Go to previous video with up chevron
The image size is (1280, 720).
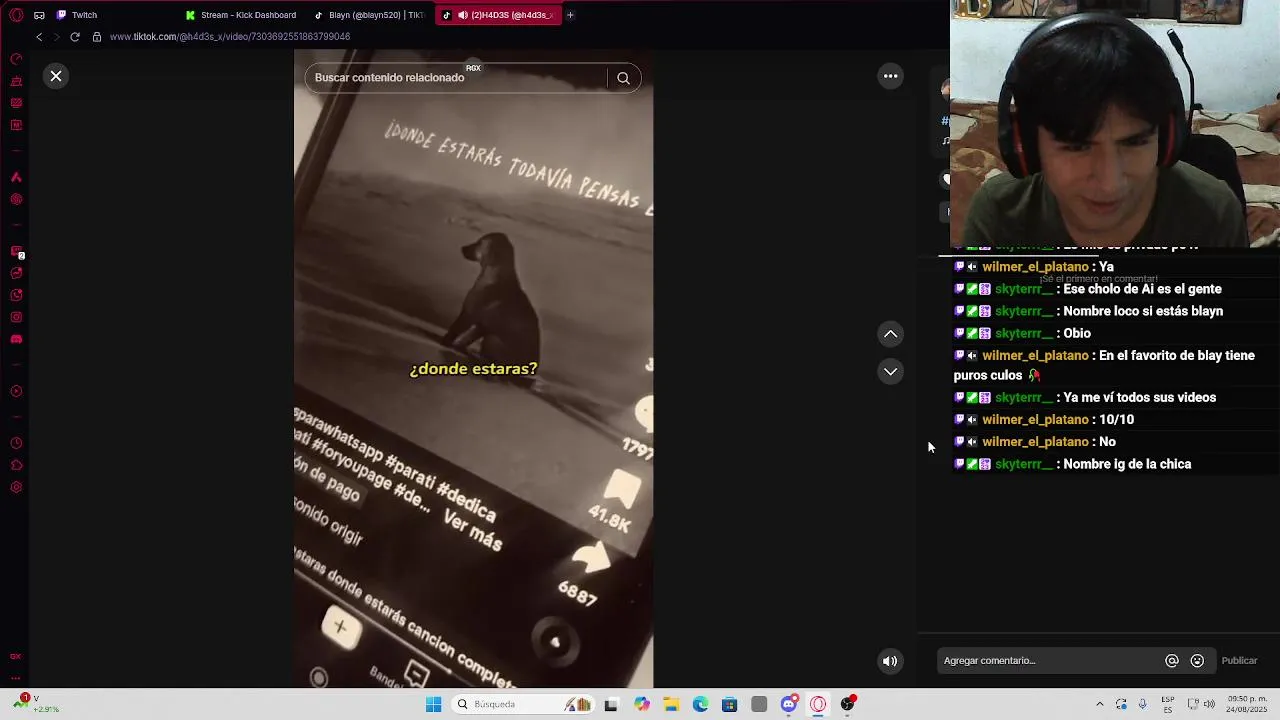tap(890, 334)
